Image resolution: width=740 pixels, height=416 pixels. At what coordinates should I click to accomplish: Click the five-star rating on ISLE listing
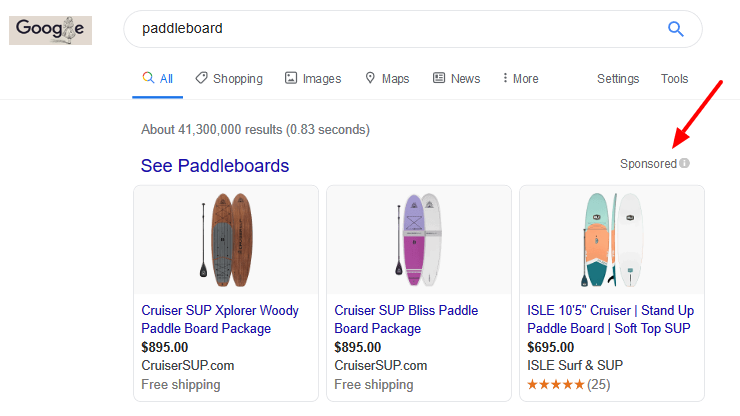click(x=555, y=384)
